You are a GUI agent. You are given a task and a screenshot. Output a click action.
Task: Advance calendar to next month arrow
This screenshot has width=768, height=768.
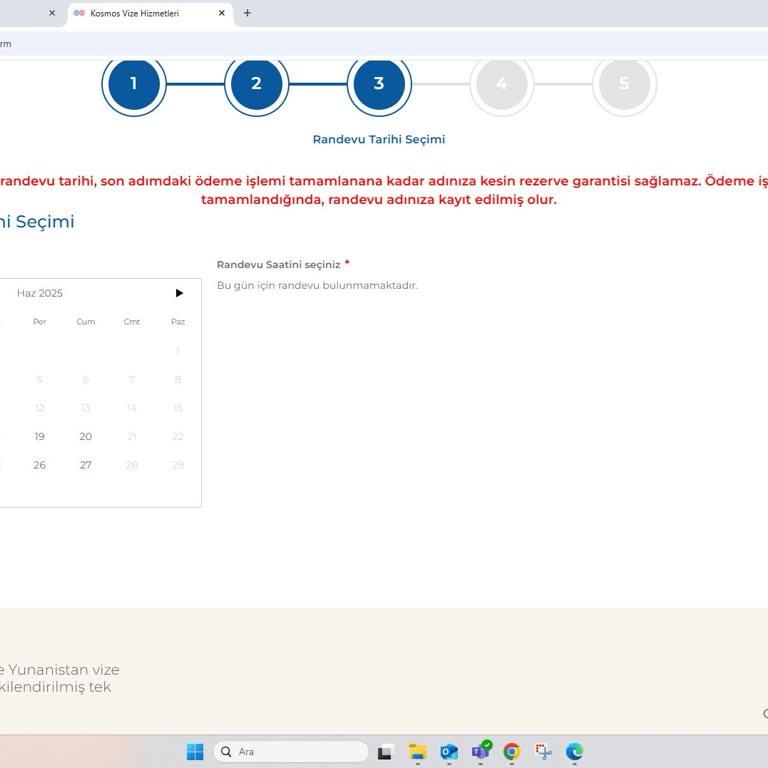(x=179, y=293)
